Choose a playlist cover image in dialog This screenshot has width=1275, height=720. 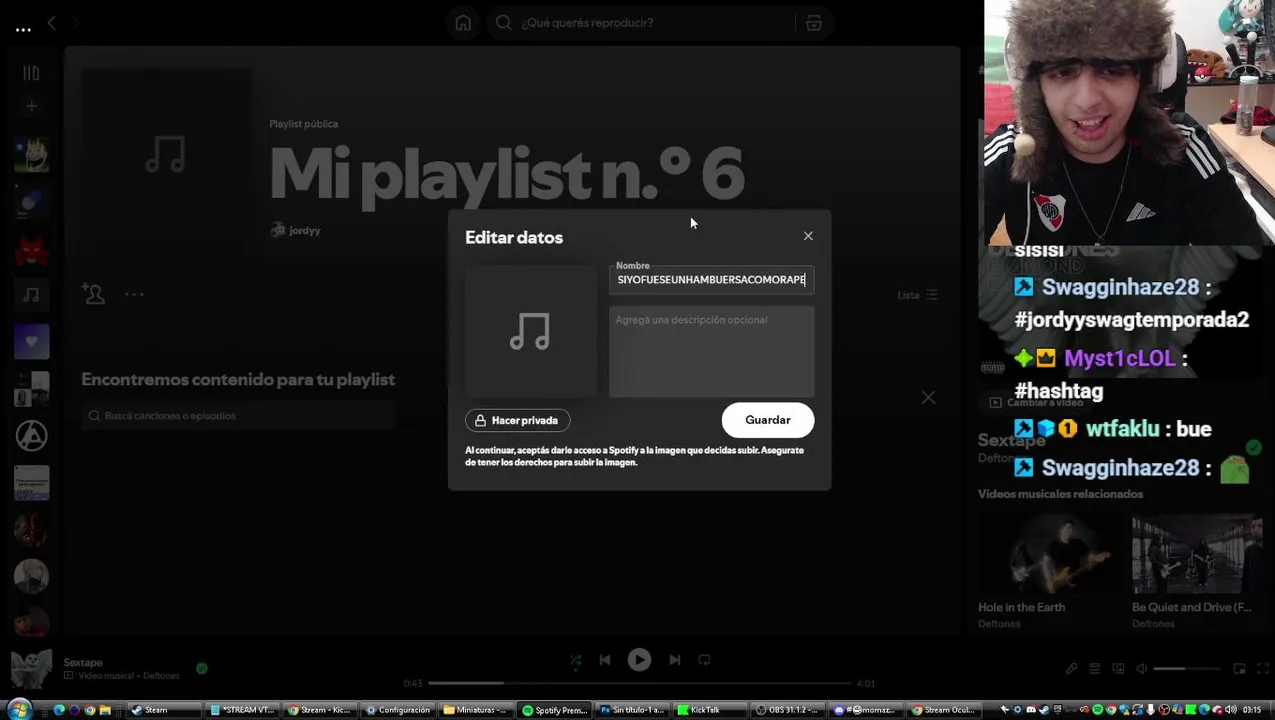(x=530, y=331)
